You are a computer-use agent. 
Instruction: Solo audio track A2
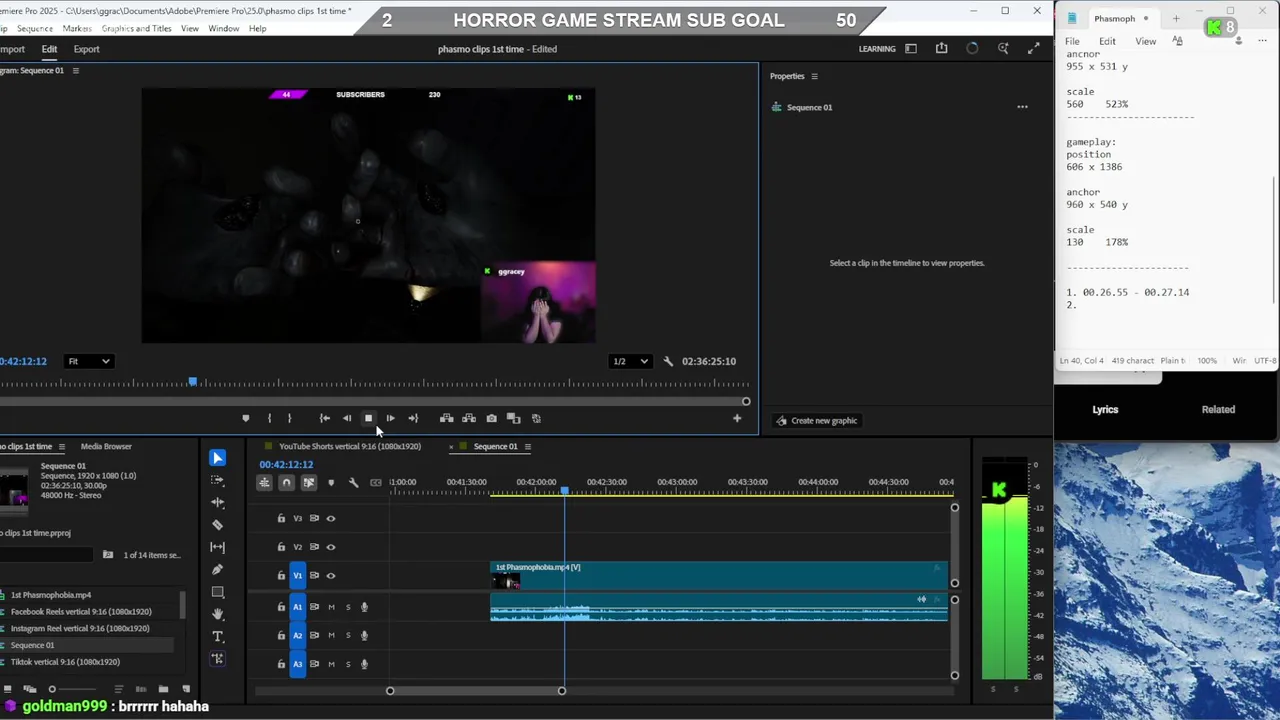(x=348, y=635)
